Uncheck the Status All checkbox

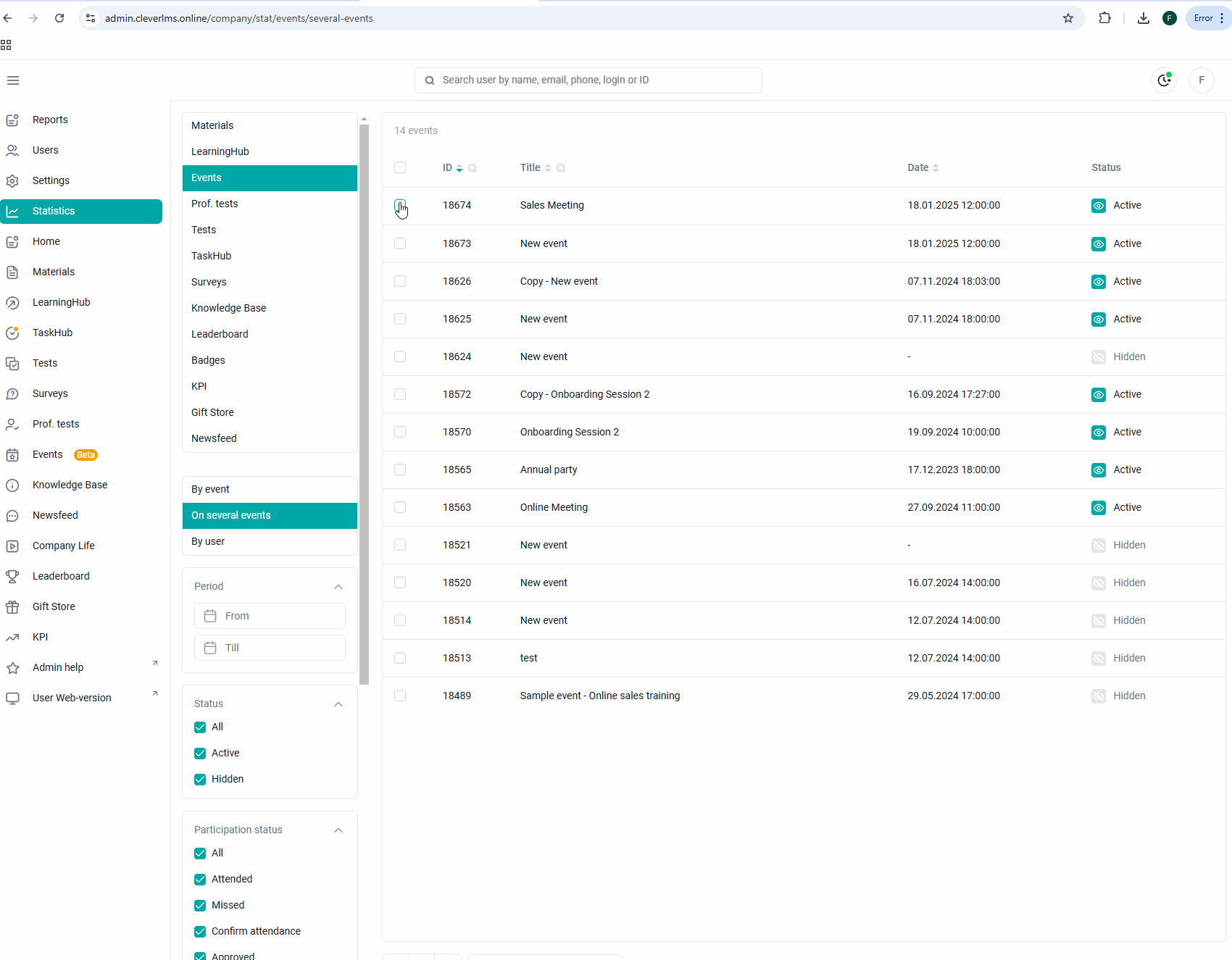(200, 727)
